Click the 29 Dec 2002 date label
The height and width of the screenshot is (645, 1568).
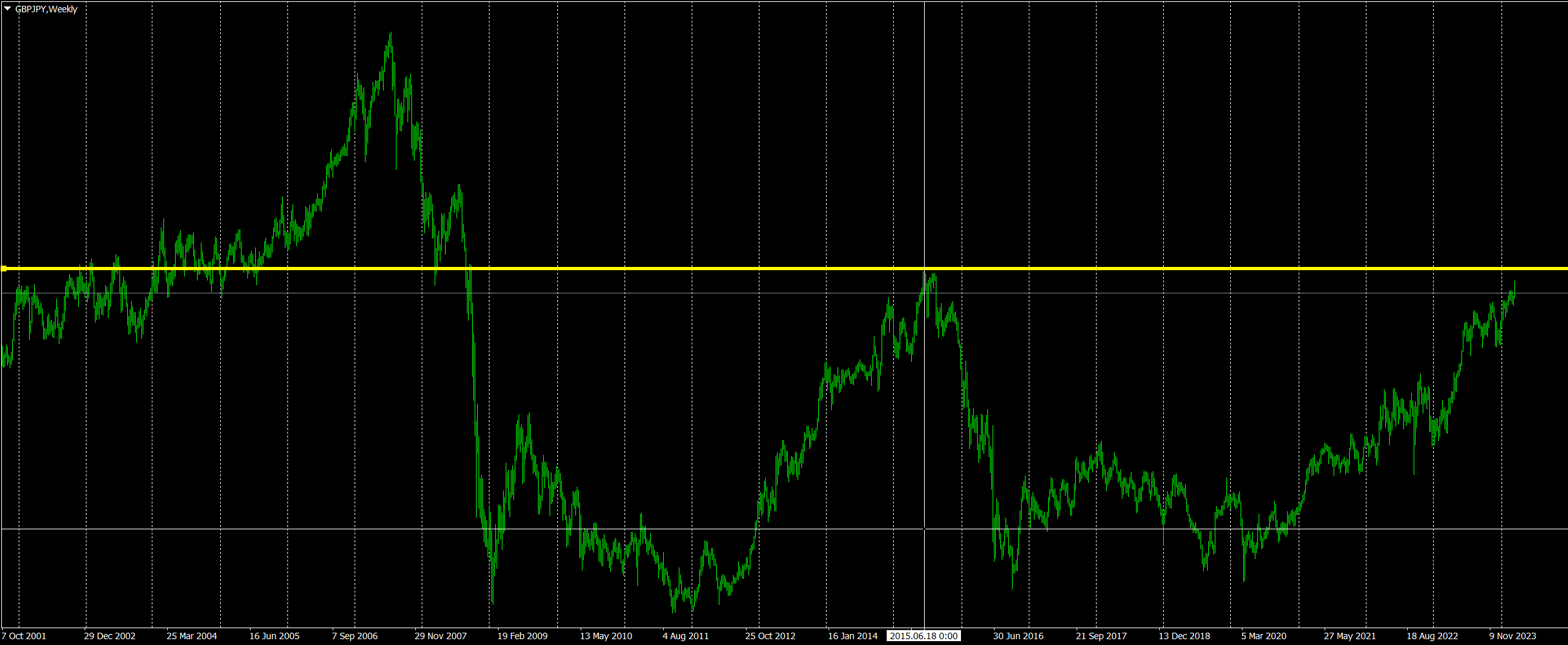click(x=110, y=636)
